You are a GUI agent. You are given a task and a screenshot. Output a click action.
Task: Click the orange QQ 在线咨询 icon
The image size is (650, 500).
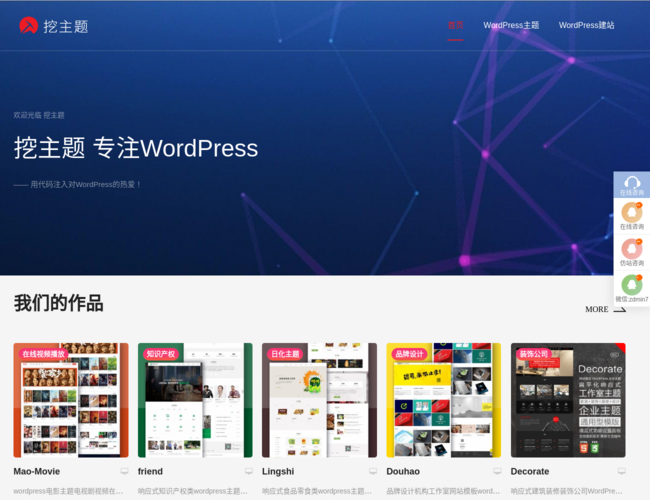632,213
